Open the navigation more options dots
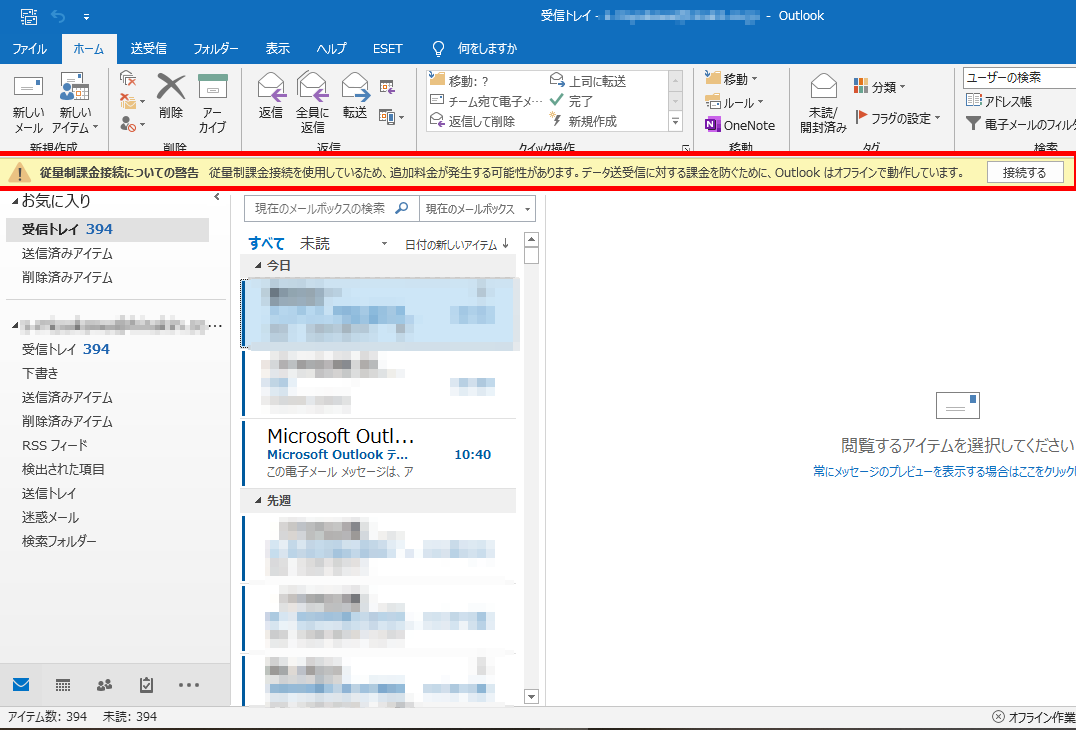Image resolution: width=1076 pixels, height=730 pixels. click(189, 685)
